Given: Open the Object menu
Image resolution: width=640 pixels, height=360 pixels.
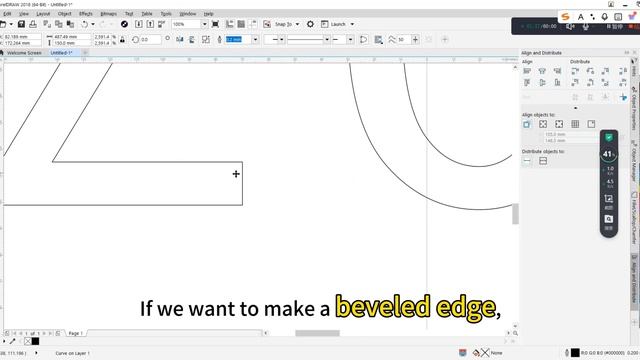Looking at the screenshot, I should coord(64,14).
